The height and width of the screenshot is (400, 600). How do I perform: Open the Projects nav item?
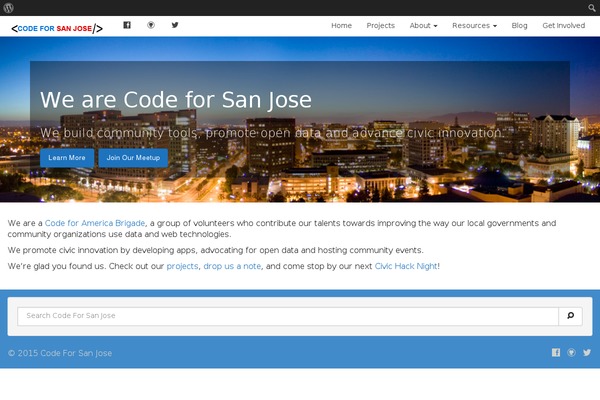(380, 26)
